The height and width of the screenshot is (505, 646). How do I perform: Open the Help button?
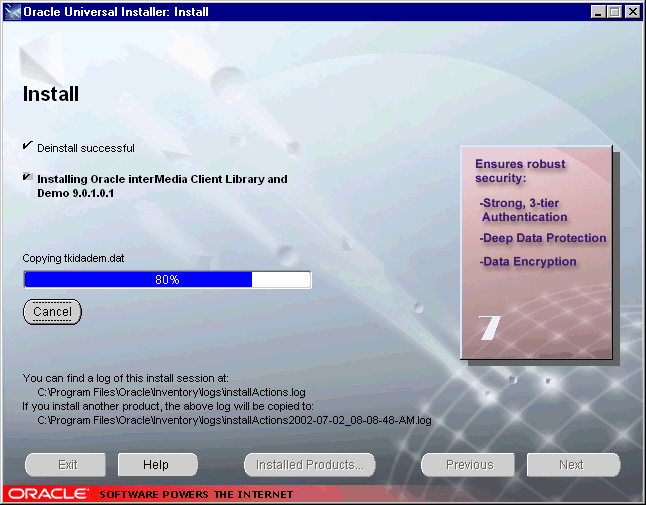(x=157, y=465)
